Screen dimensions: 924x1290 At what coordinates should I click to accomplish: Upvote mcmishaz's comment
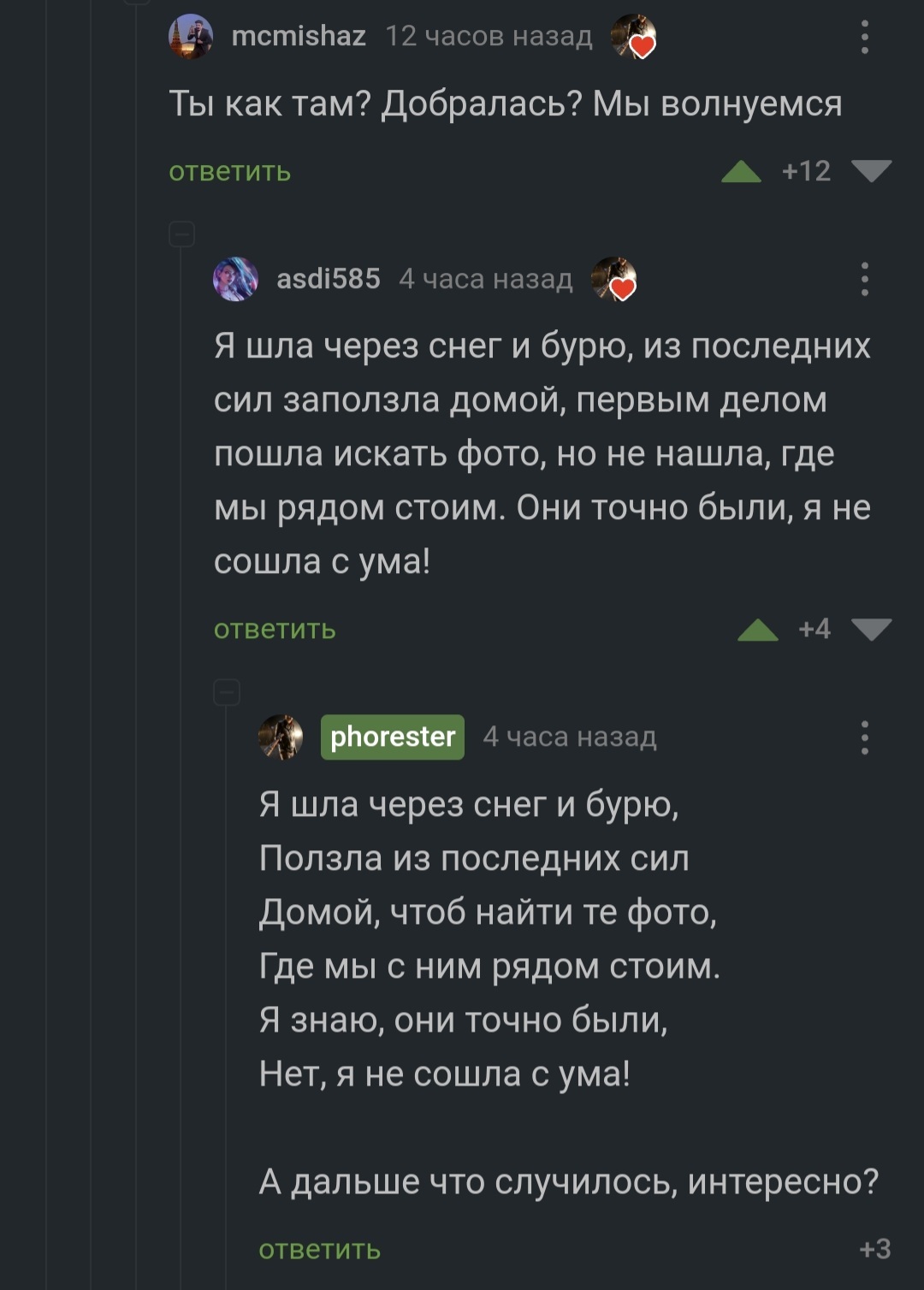[741, 172]
